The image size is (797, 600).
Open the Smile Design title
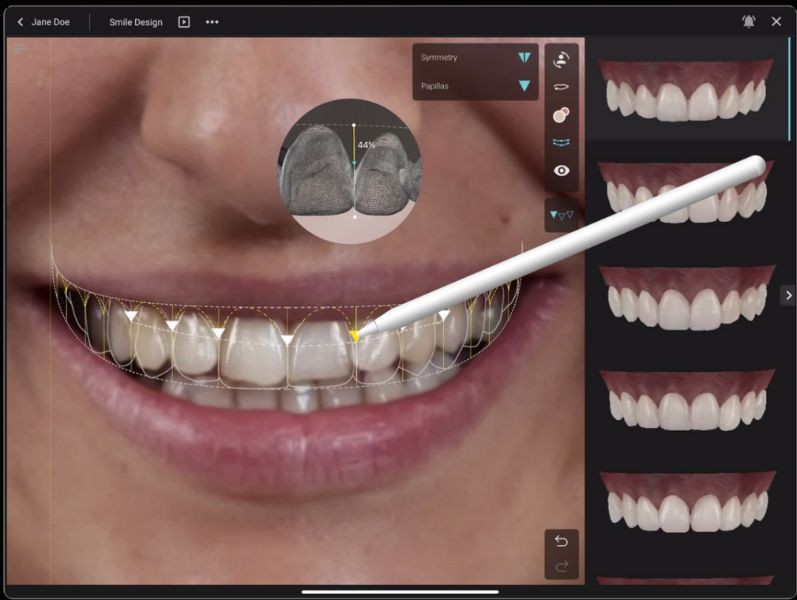pyautogui.click(x=136, y=22)
